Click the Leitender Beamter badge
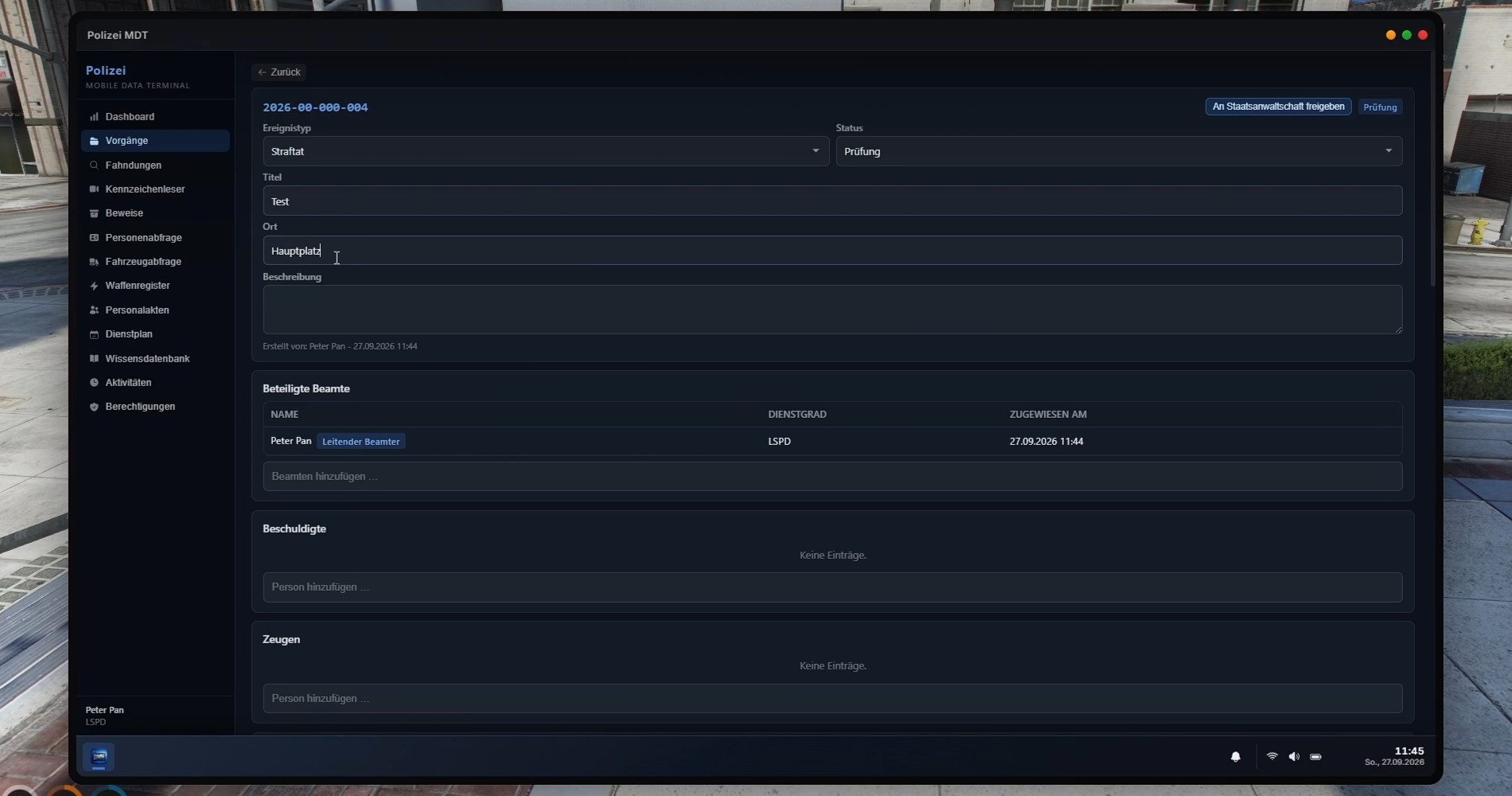Image resolution: width=1512 pixels, height=796 pixels. point(360,441)
